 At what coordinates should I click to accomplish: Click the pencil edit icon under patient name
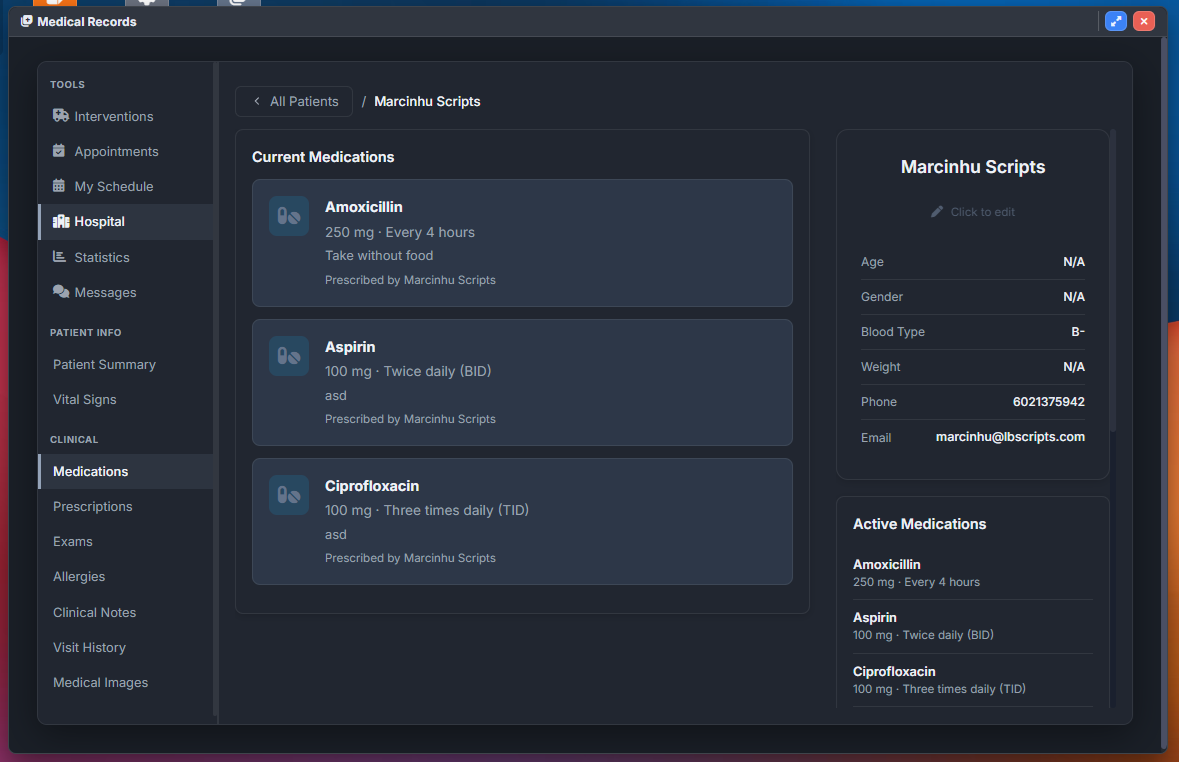coord(937,212)
